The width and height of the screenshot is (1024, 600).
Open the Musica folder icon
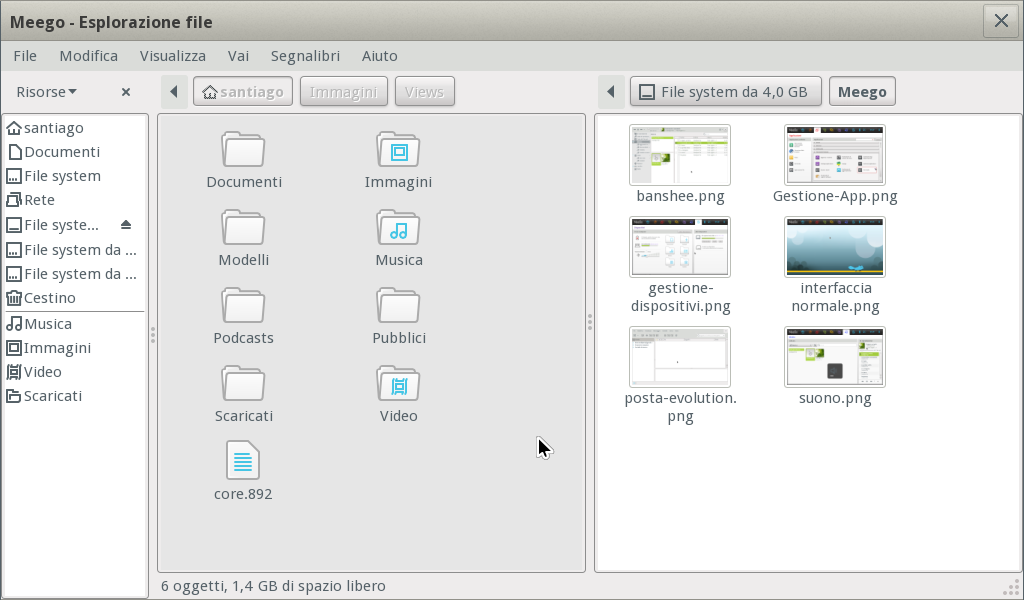coord(398,228)
